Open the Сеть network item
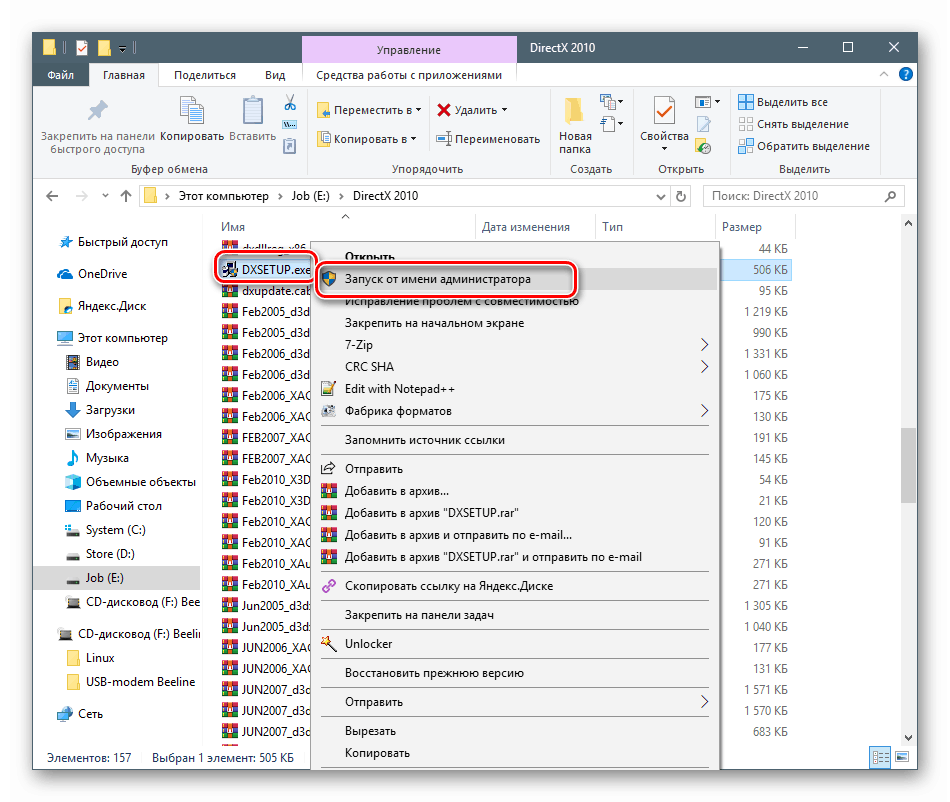The height and width of the screenshot is (802, 950). coord(80,714)
